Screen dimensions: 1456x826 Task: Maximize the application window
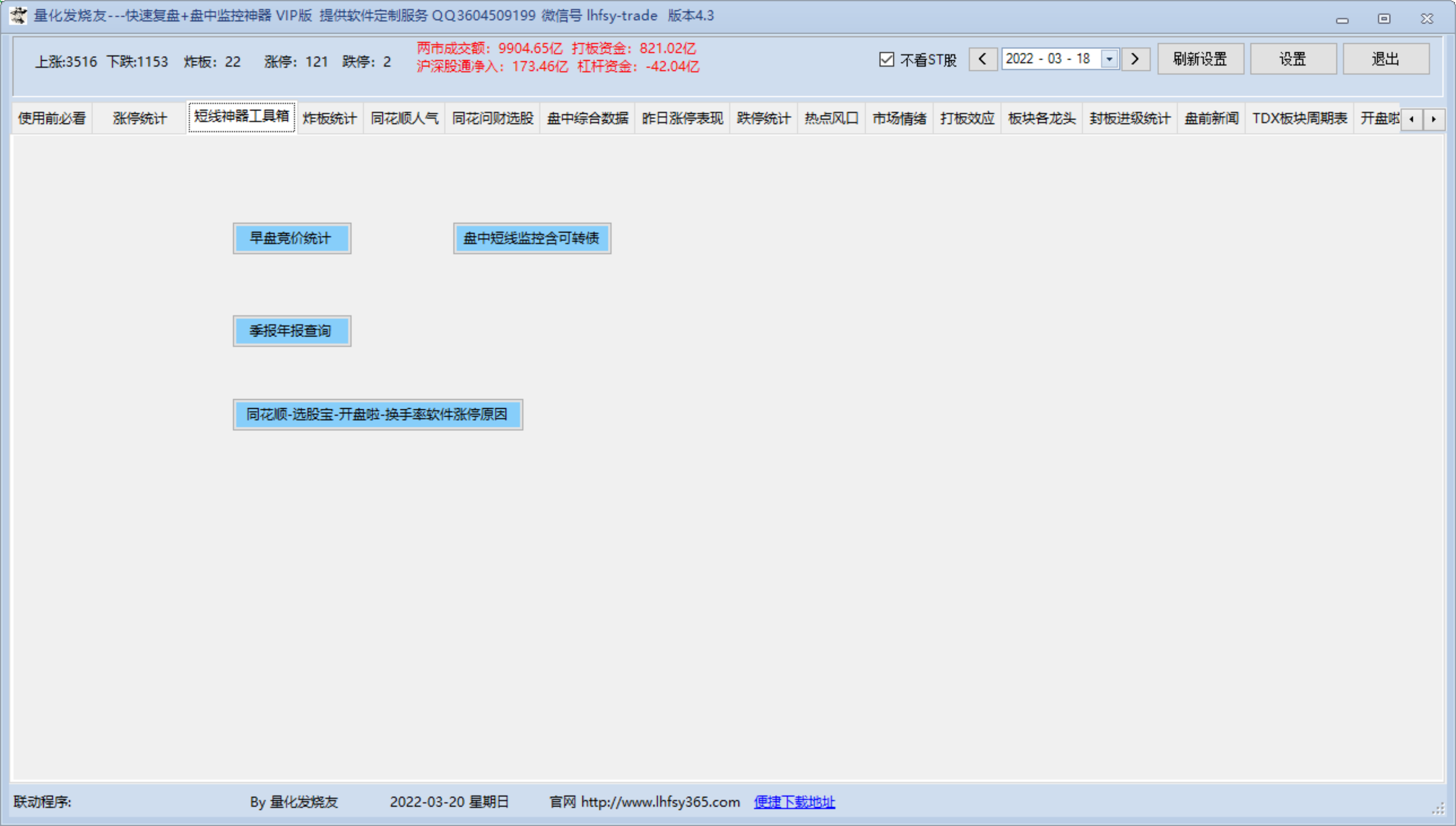point(1384,19)
